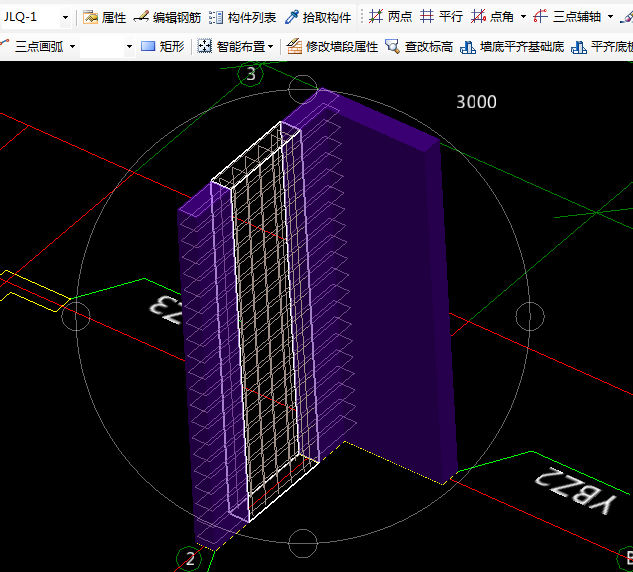Screen dimensions: 633x572
Task: Open the empty combo box dropdown
Action: click(129, 46)
